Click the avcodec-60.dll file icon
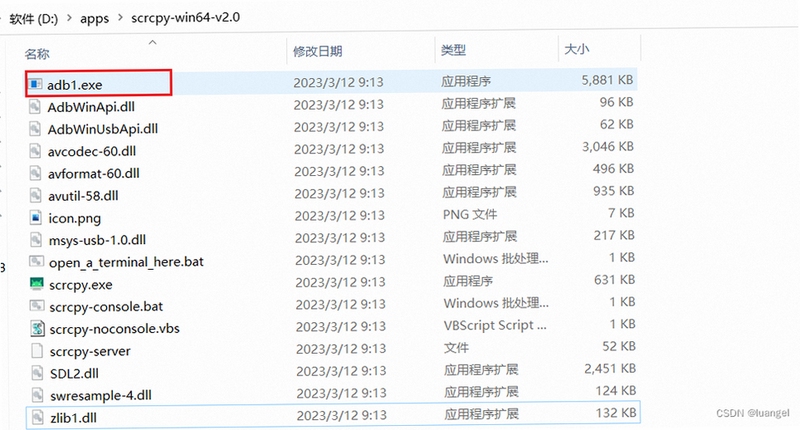This screenshot has width=800, height=430. point(35,150)
